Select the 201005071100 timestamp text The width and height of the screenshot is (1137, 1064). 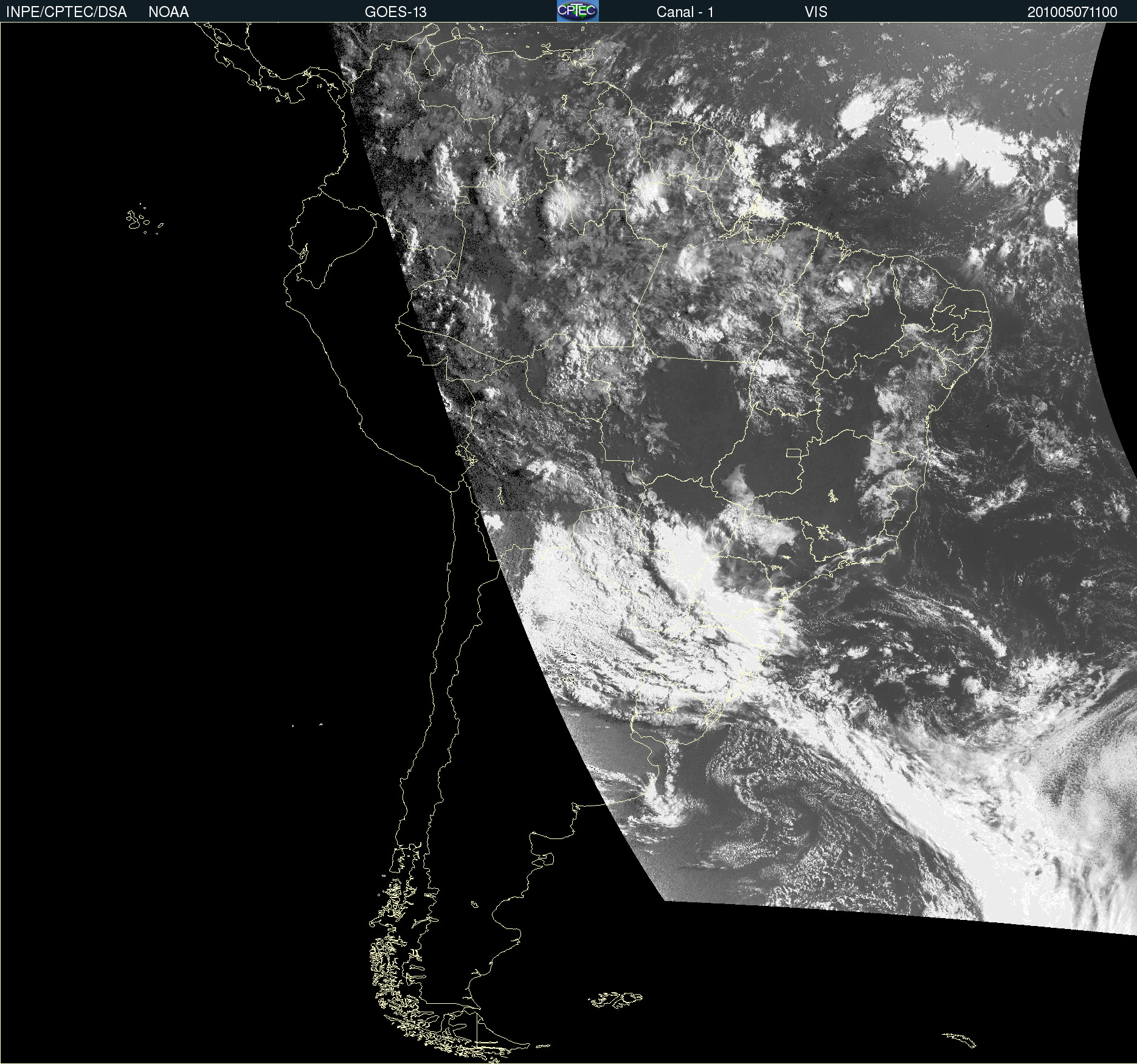pyautogui.click(x=1072, y=12)
